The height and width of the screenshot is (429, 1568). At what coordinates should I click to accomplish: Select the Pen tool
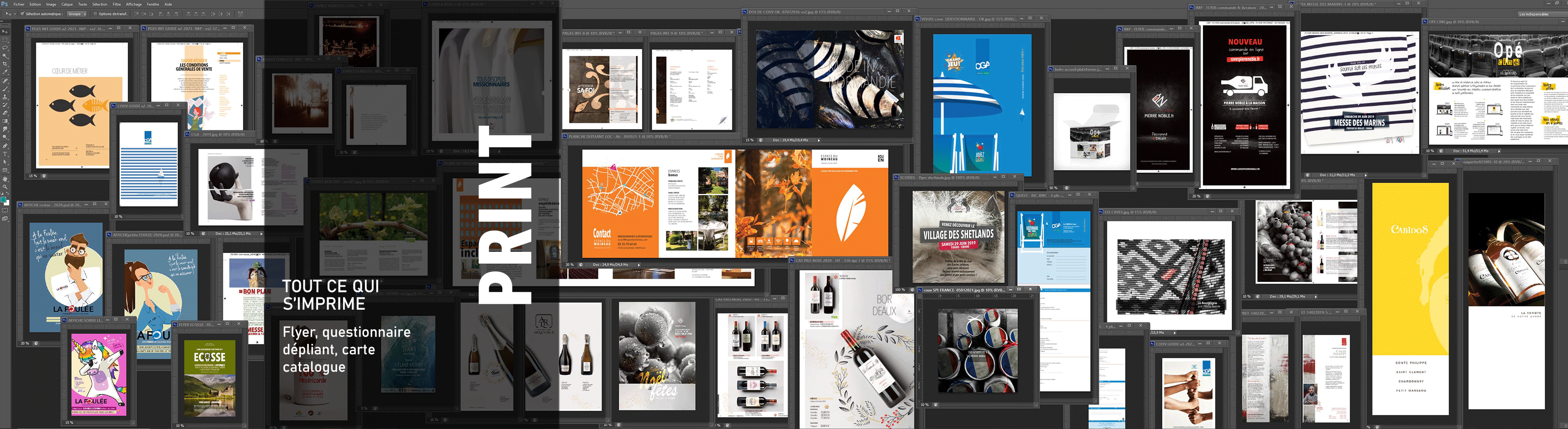click(x=5, y=146)
